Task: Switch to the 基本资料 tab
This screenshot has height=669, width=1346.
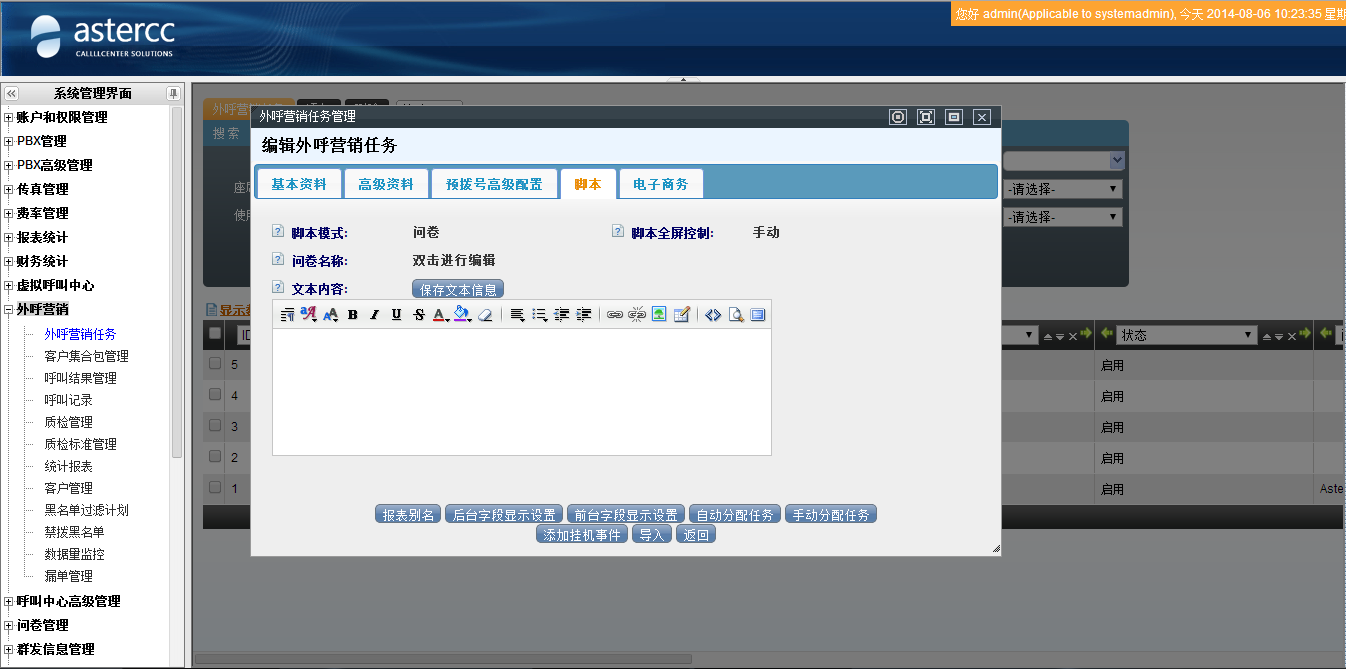Action: (x=299, y=185)
